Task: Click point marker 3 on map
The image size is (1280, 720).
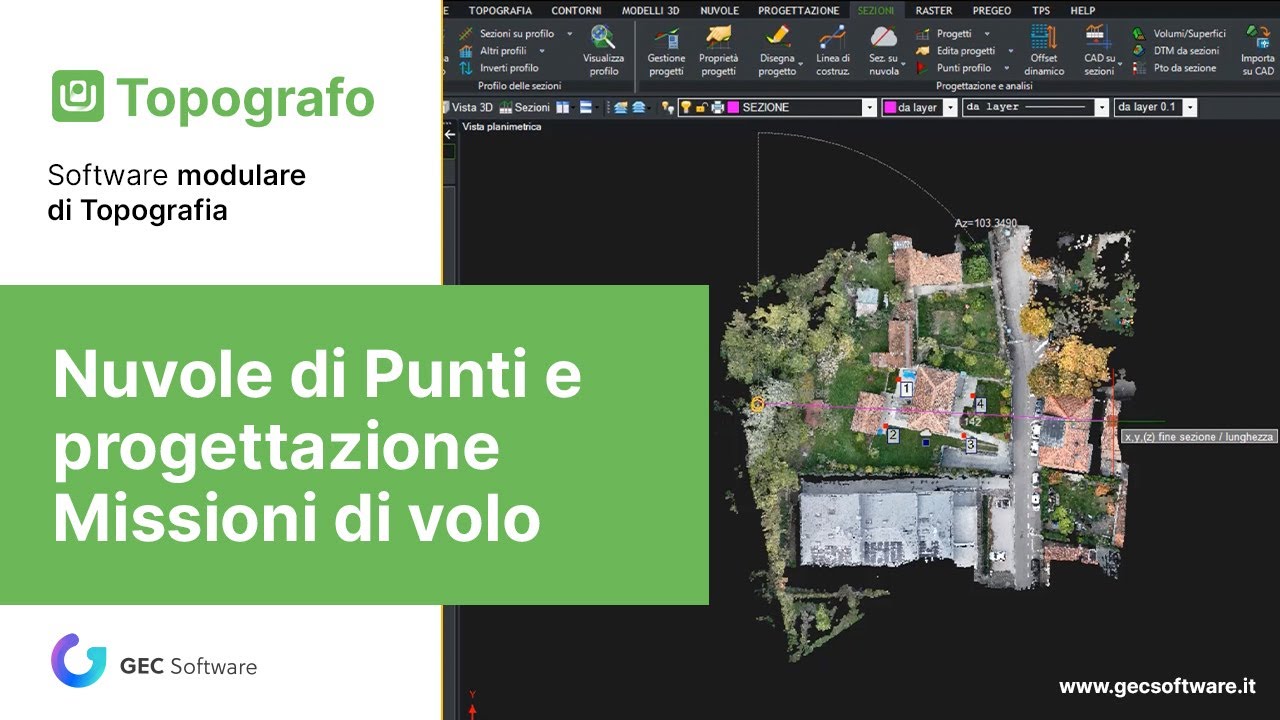Action: point(970,445)
